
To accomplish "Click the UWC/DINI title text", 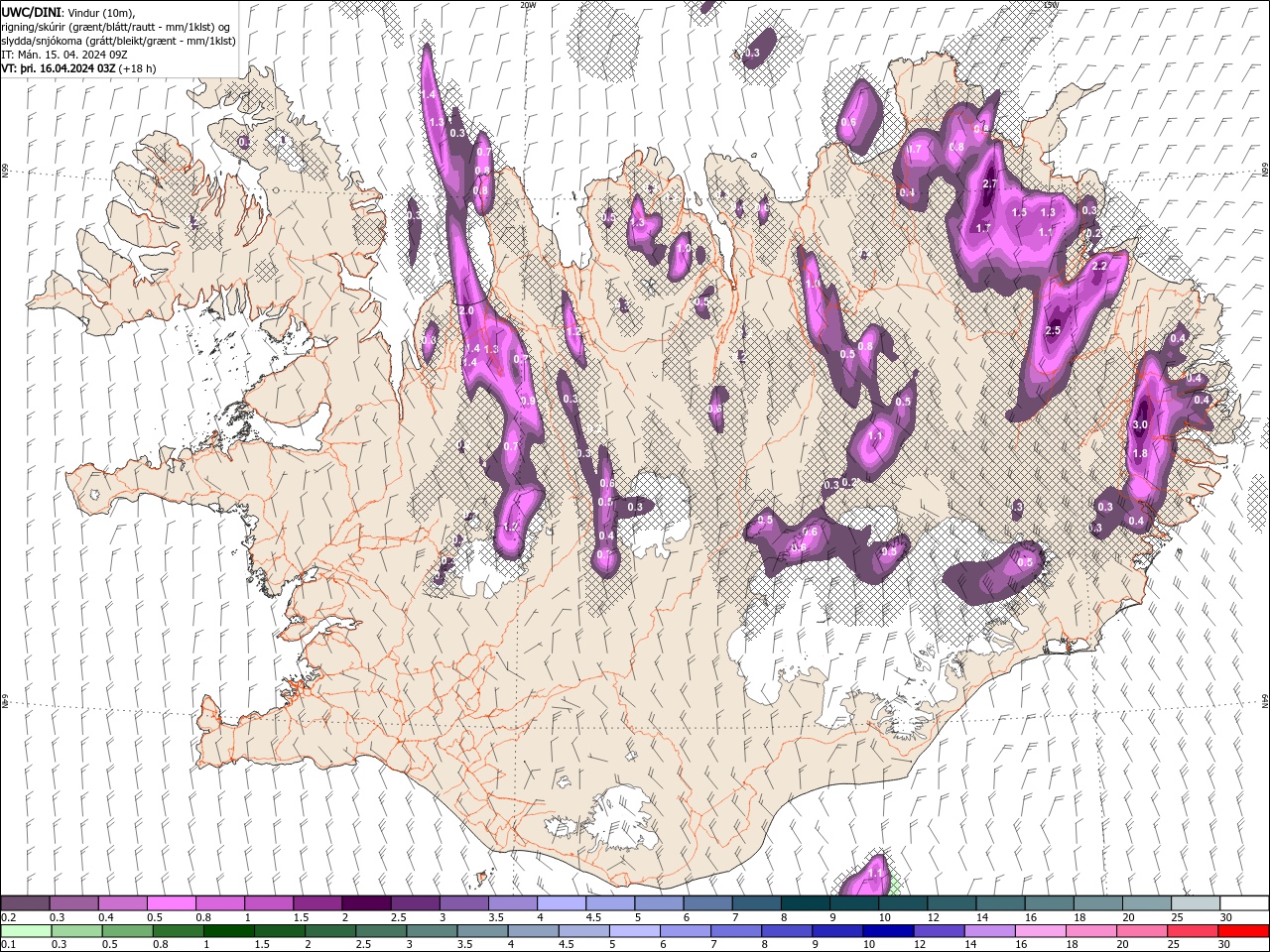I will click(x=32, y=12).
